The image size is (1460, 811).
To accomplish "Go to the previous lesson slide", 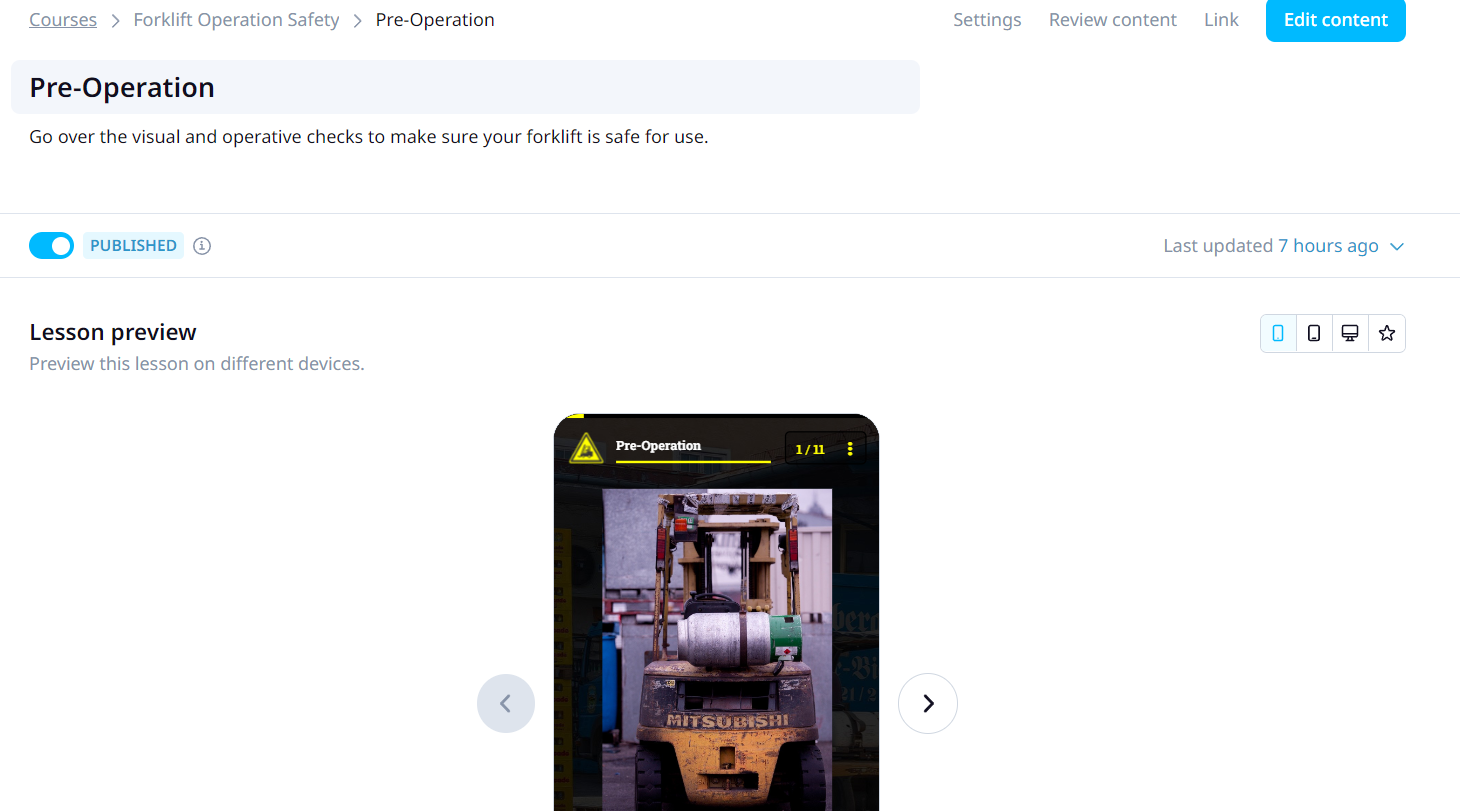I will (506, 703).
